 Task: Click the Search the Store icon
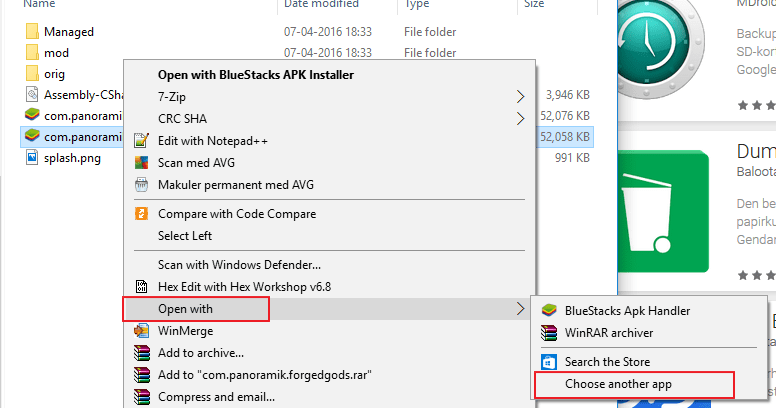[x=548, y=362]
